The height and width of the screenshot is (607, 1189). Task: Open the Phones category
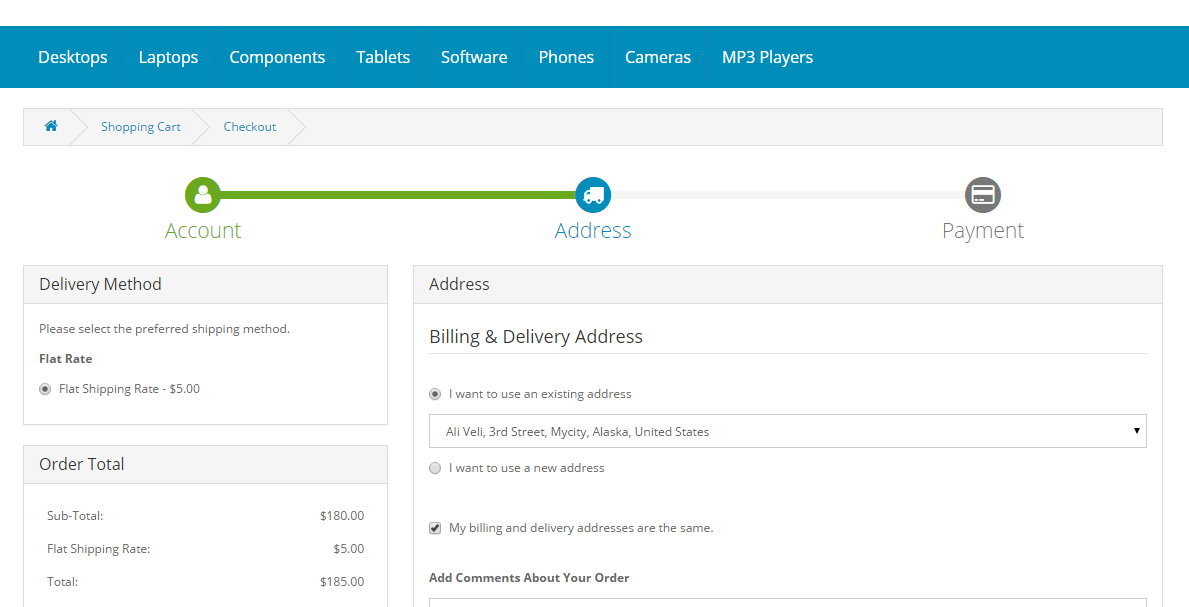point(566,57)
